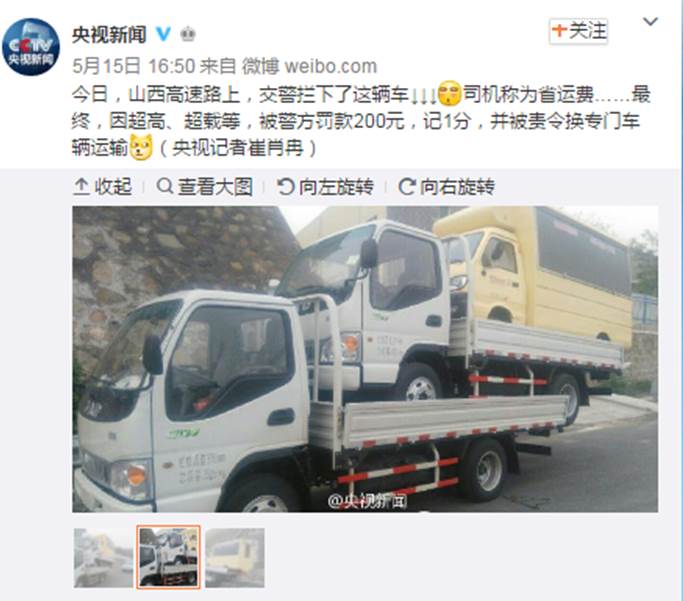
Task: Click the 关注 follow button
Action: click(x=578, y=31)
